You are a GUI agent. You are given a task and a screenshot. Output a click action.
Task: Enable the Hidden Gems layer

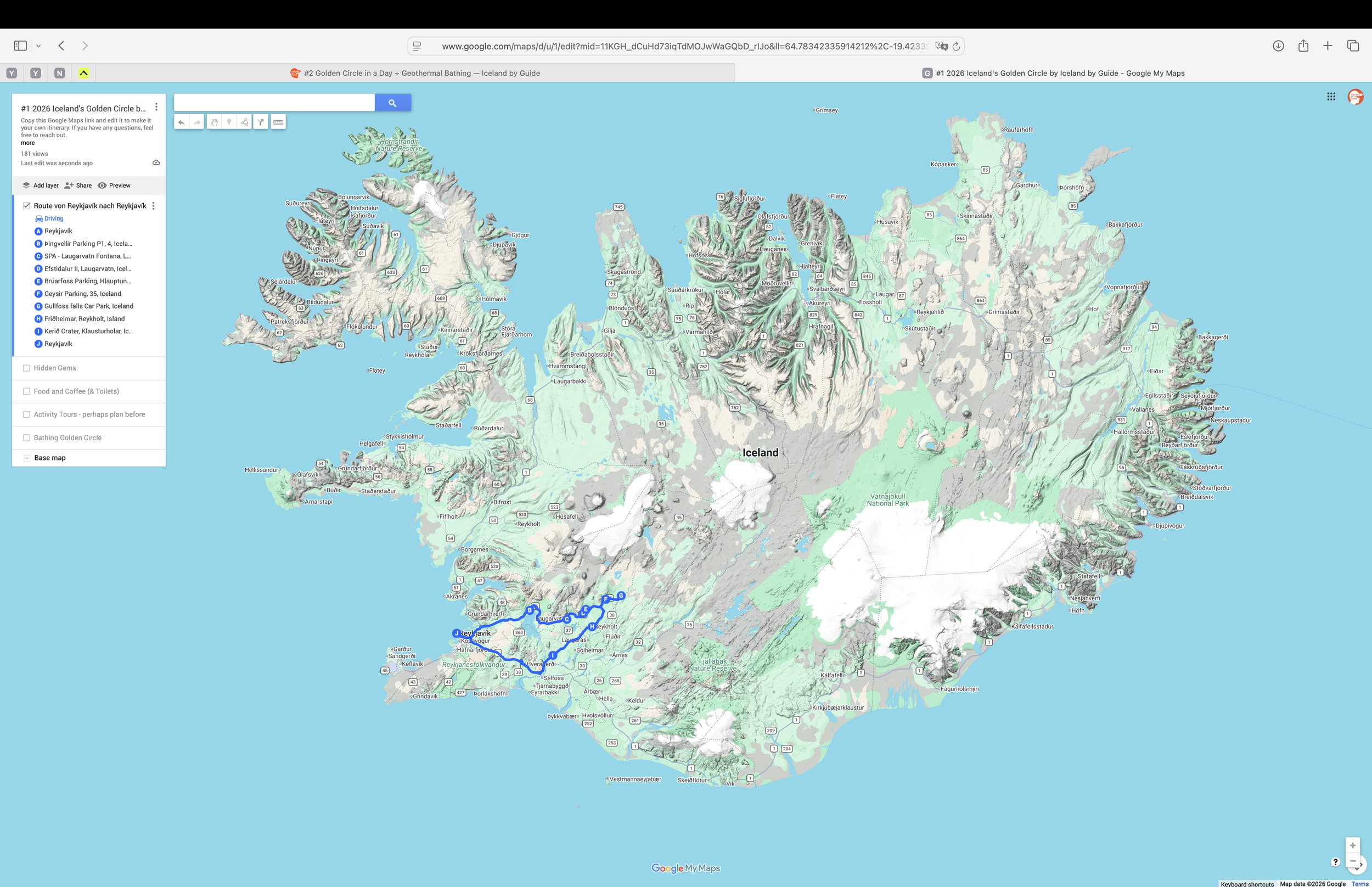(x=26, y=368)
